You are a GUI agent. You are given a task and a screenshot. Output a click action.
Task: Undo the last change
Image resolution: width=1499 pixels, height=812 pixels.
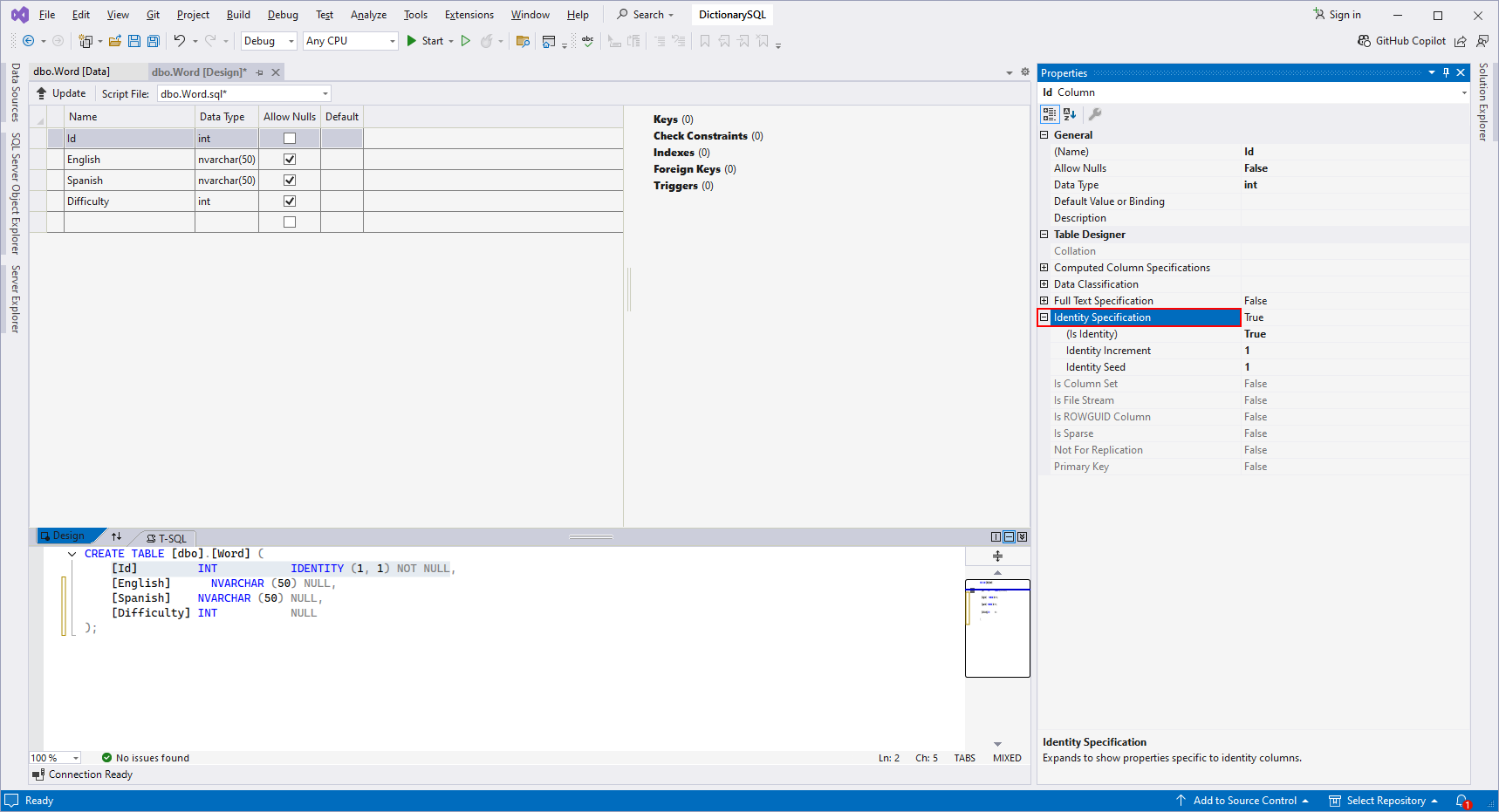[180, 41]
